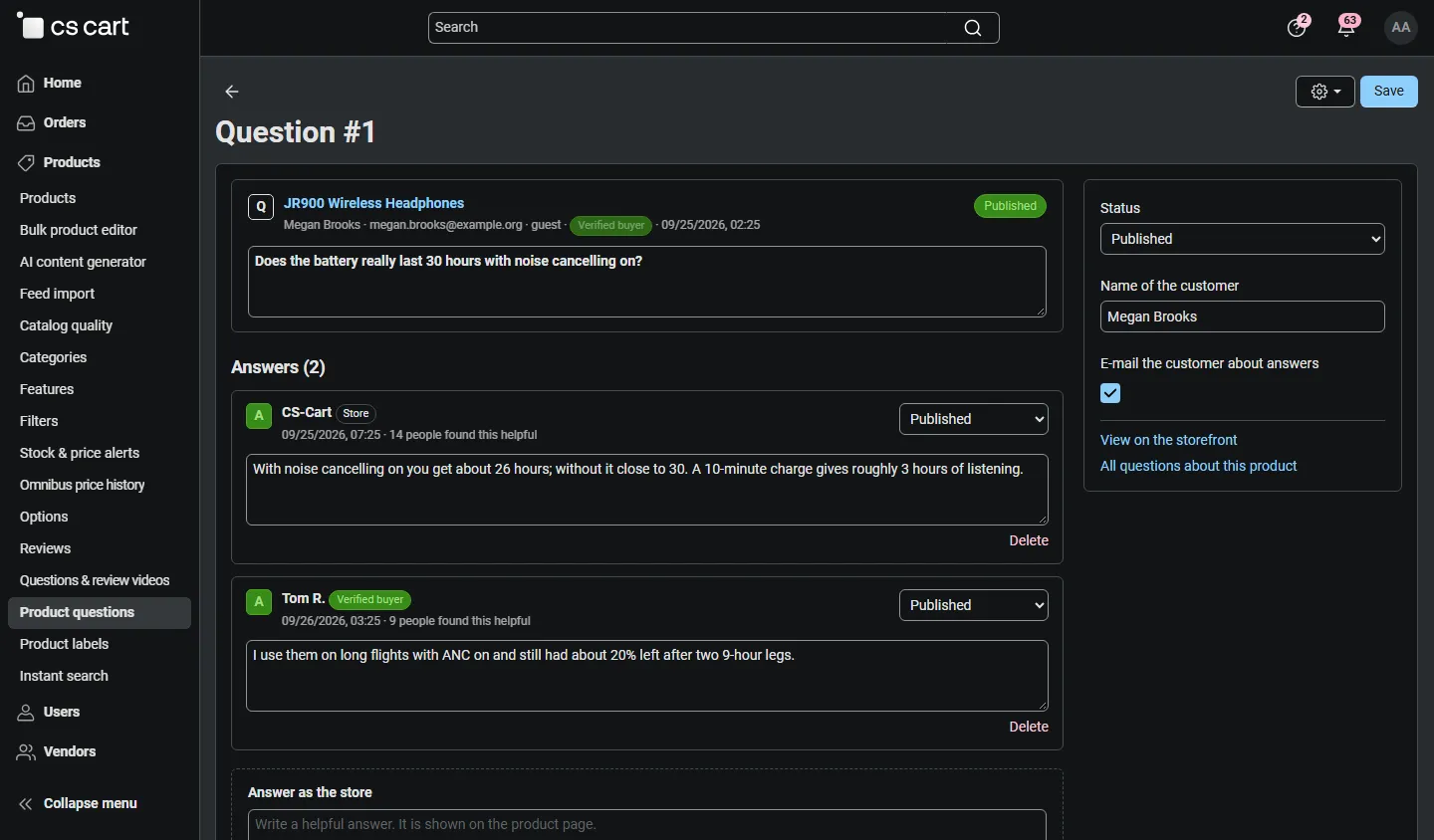This screenshot has height=840, width=1434.
Task: Open Stock & price alerts menu item
Action: tap(80, 454)
